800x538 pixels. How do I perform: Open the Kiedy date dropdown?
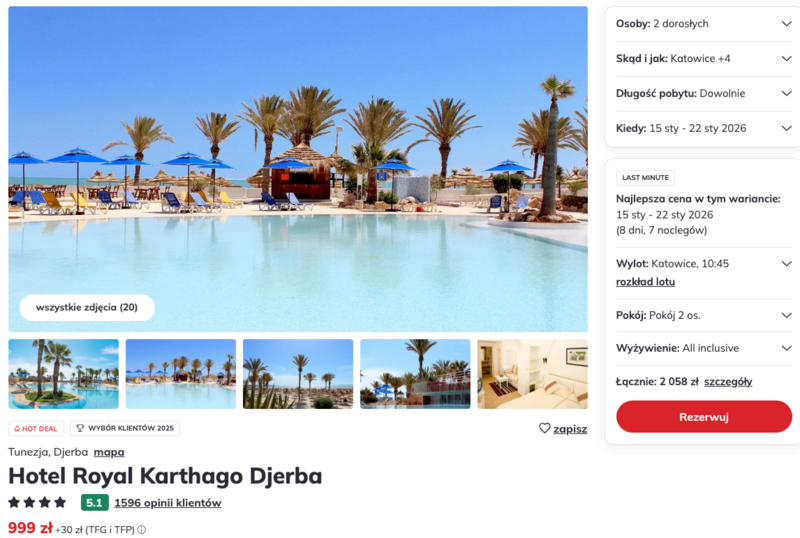[x=704, y=128]
